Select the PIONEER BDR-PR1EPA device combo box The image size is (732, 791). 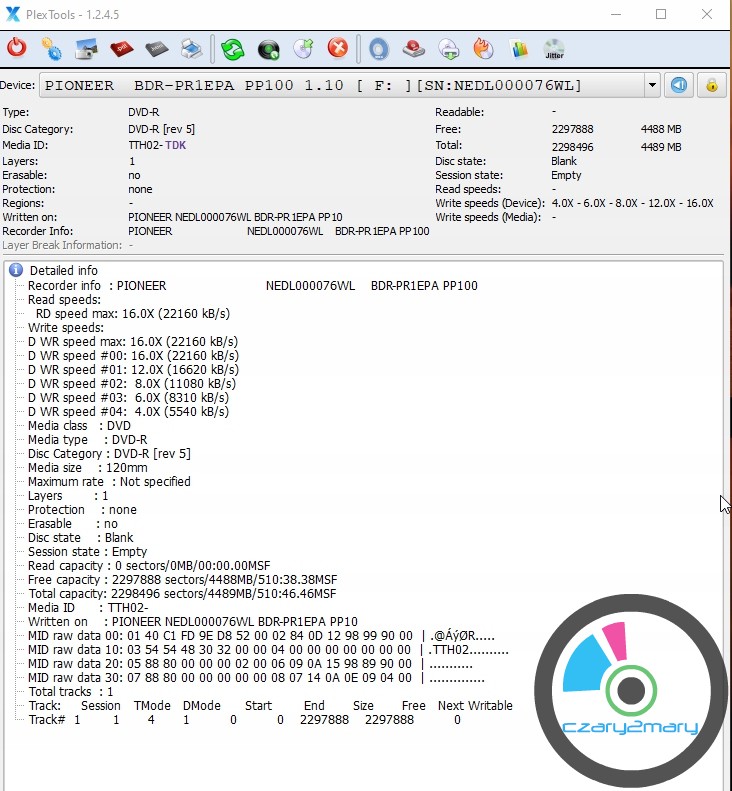click(340, 85)
